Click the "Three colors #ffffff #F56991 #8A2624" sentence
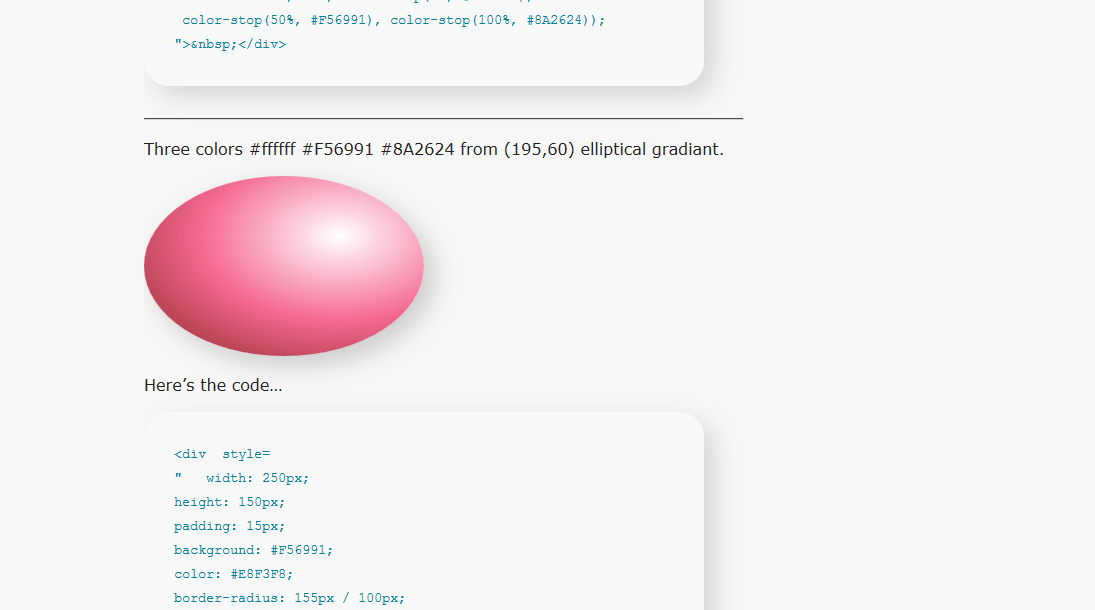The height and width of the screenshot is (610, 1095). pos(434,150)
